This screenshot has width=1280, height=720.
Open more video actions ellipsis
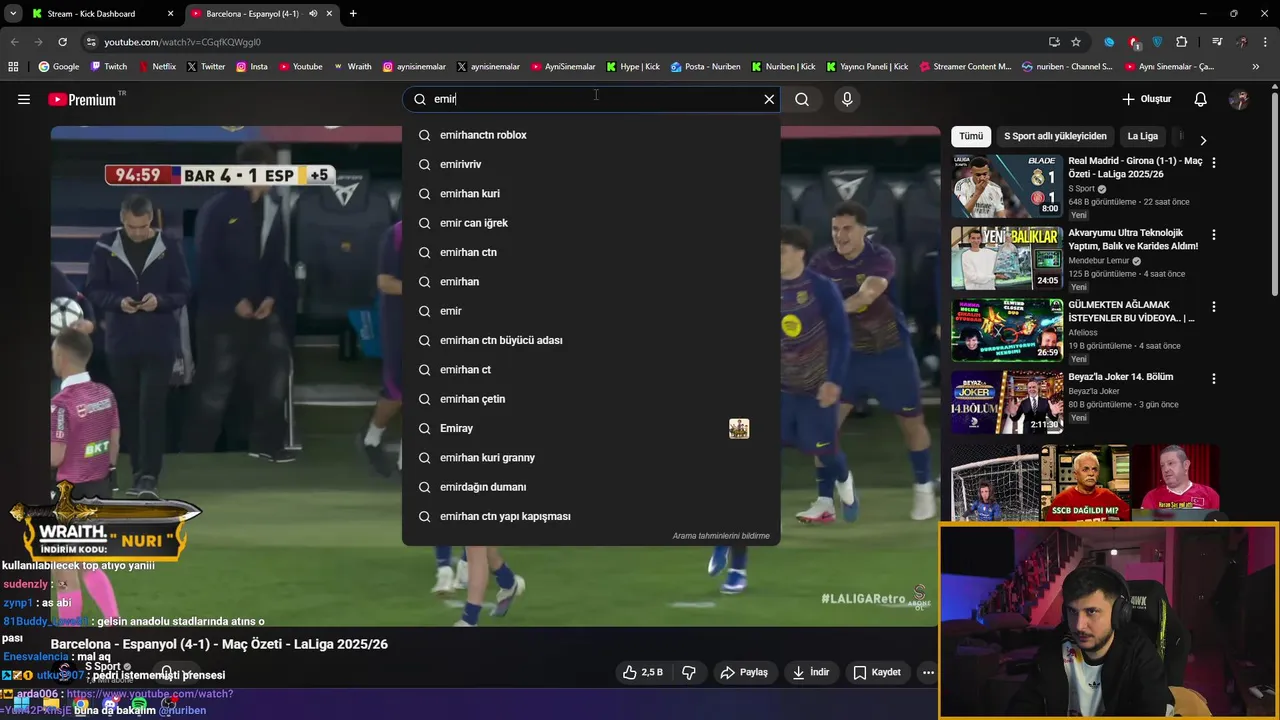point(928,672)
